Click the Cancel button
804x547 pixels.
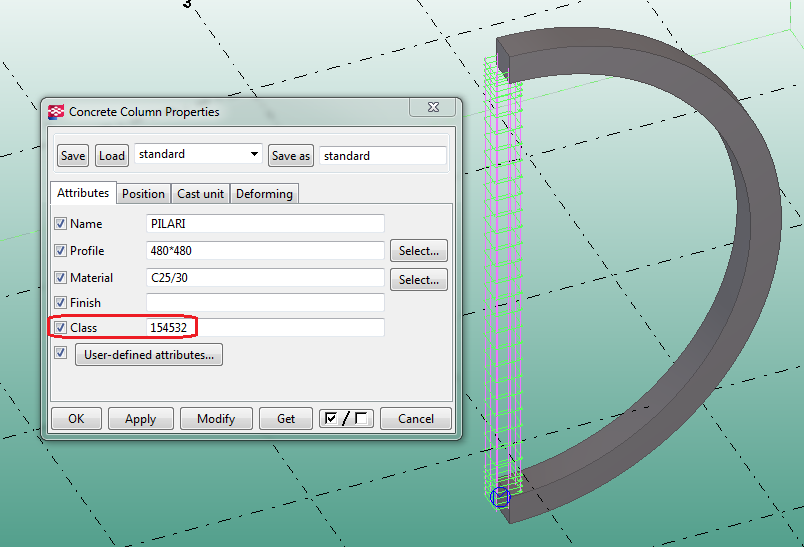tap(416, 419)
